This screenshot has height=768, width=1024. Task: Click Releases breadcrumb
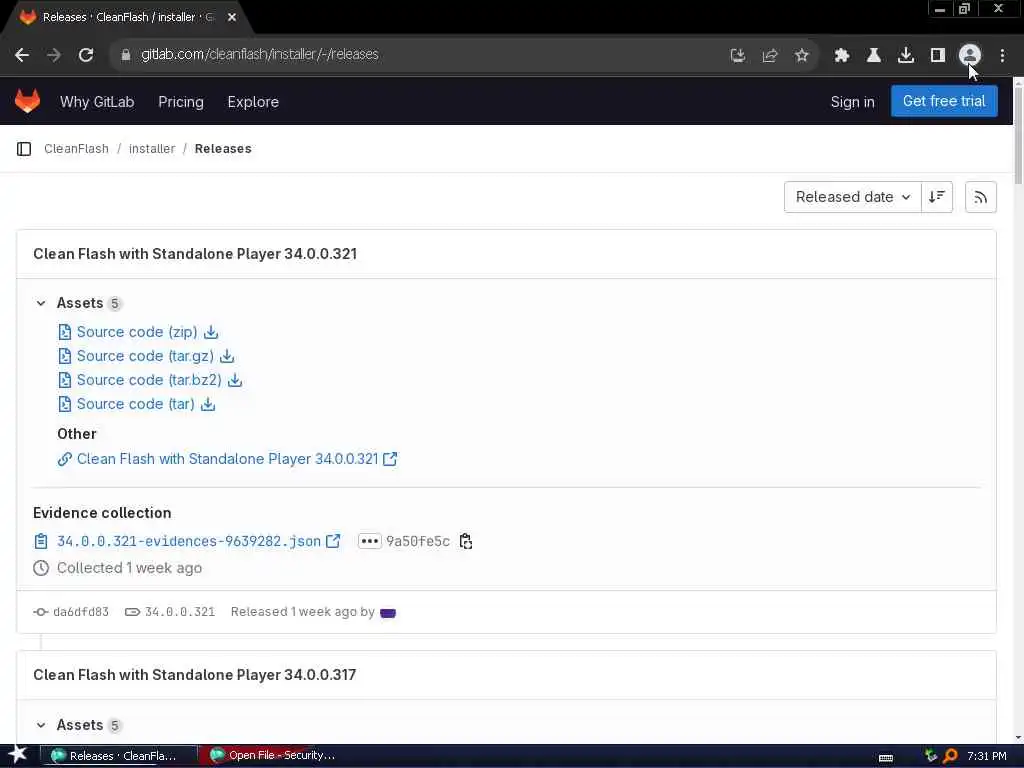click(223, 149)
